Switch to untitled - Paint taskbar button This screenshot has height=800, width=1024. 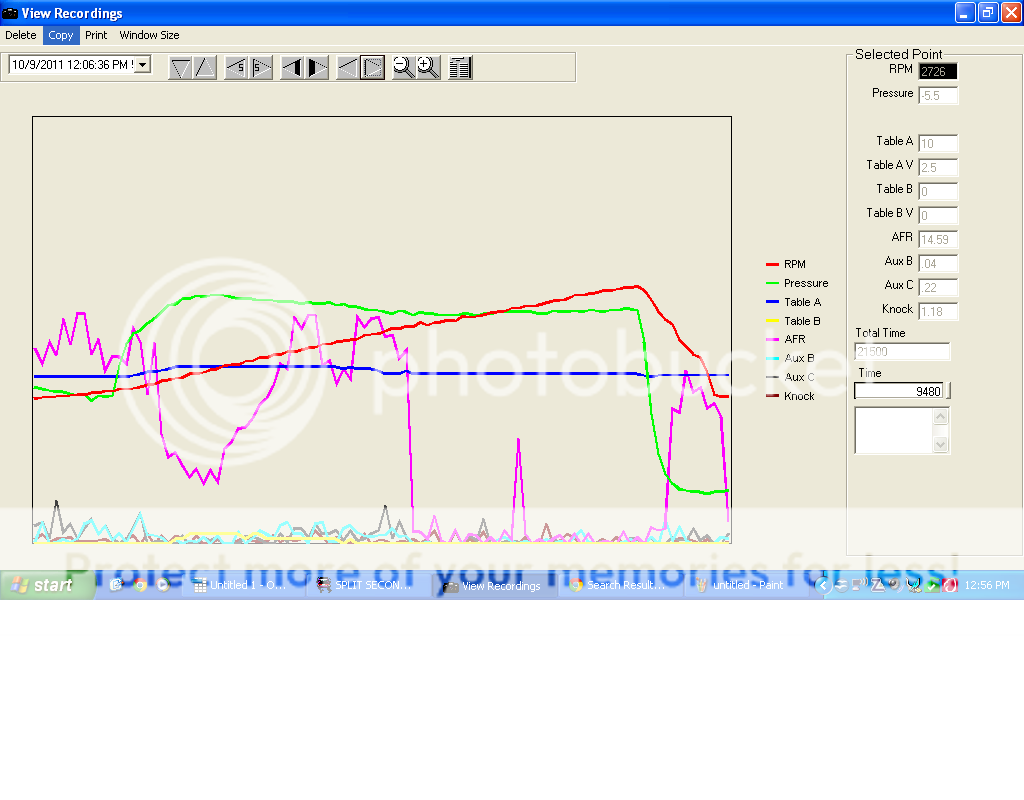click(x=740, y=585)
